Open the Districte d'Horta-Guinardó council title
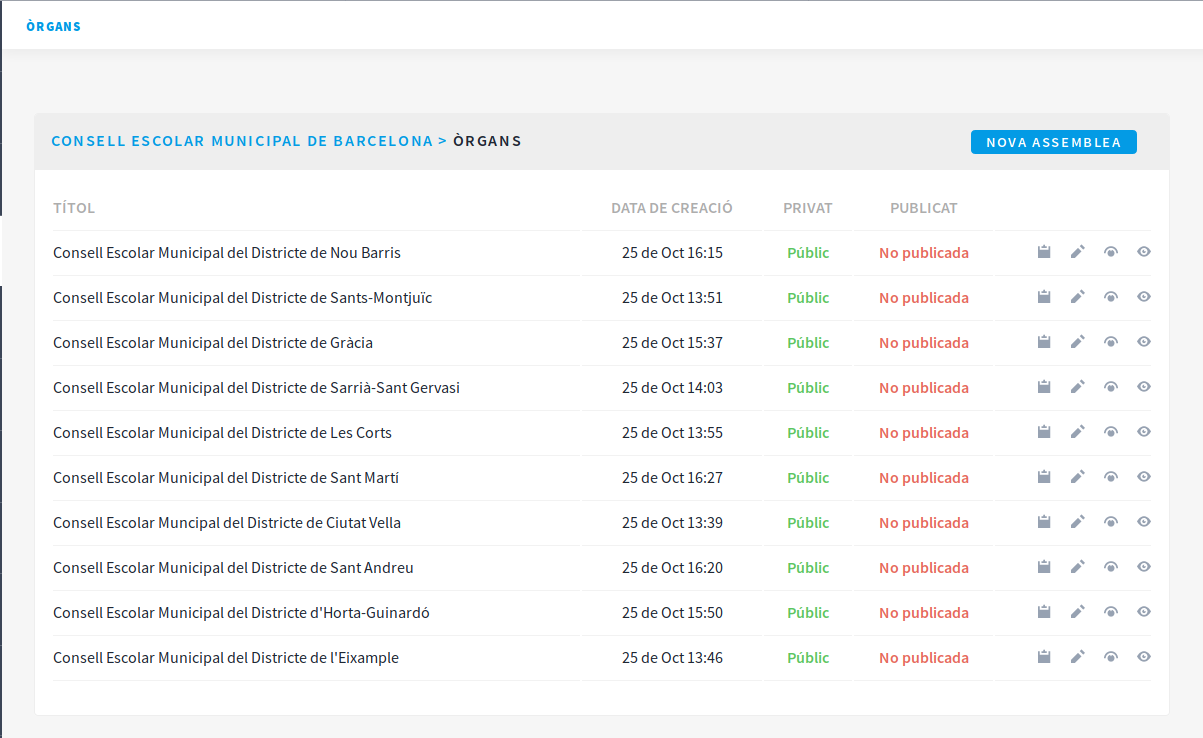 coord(241,613)
